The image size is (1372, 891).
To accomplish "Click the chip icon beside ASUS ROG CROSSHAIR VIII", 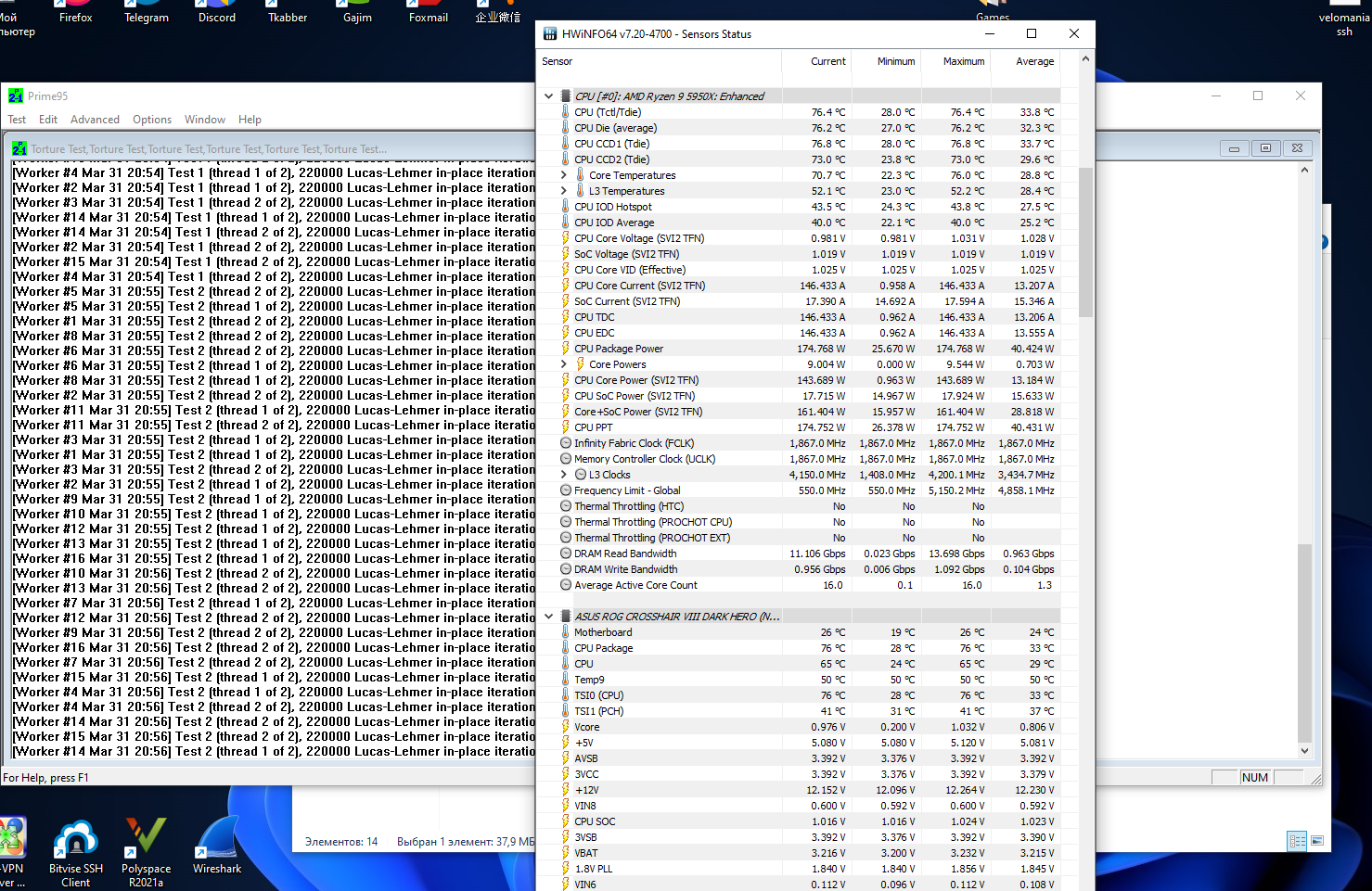I will click(x=566, y=617).
